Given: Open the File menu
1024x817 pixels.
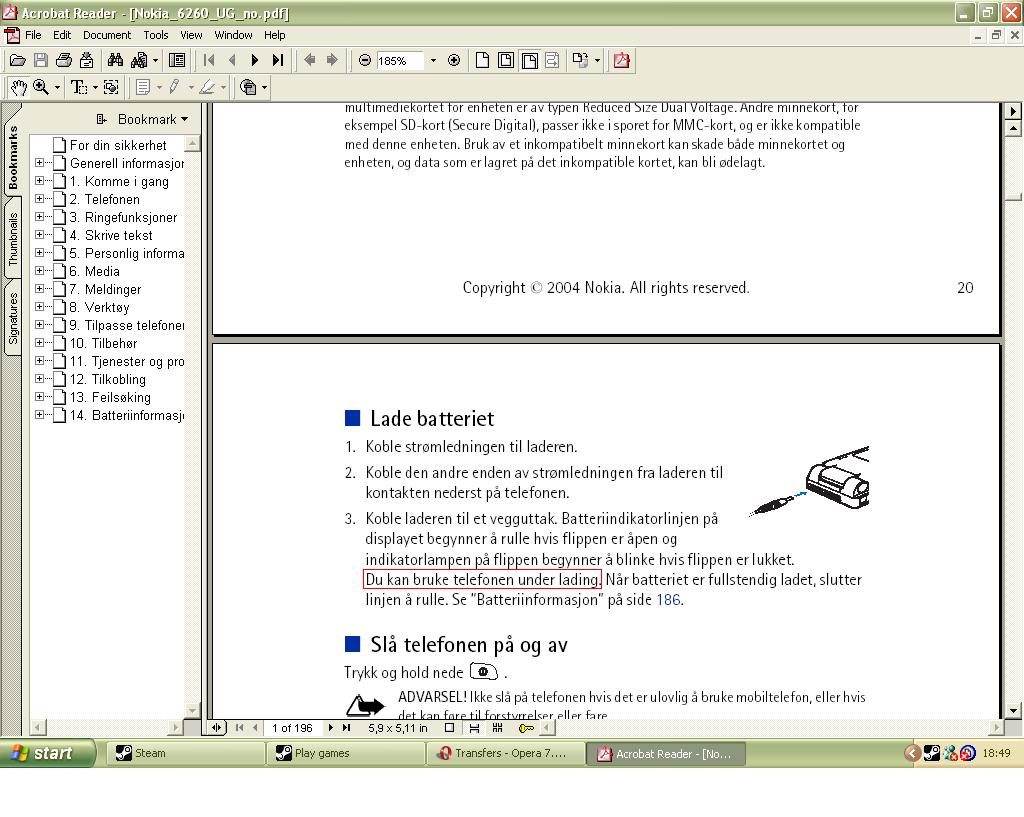Looking at the screenshot, I should coord(33,35).
